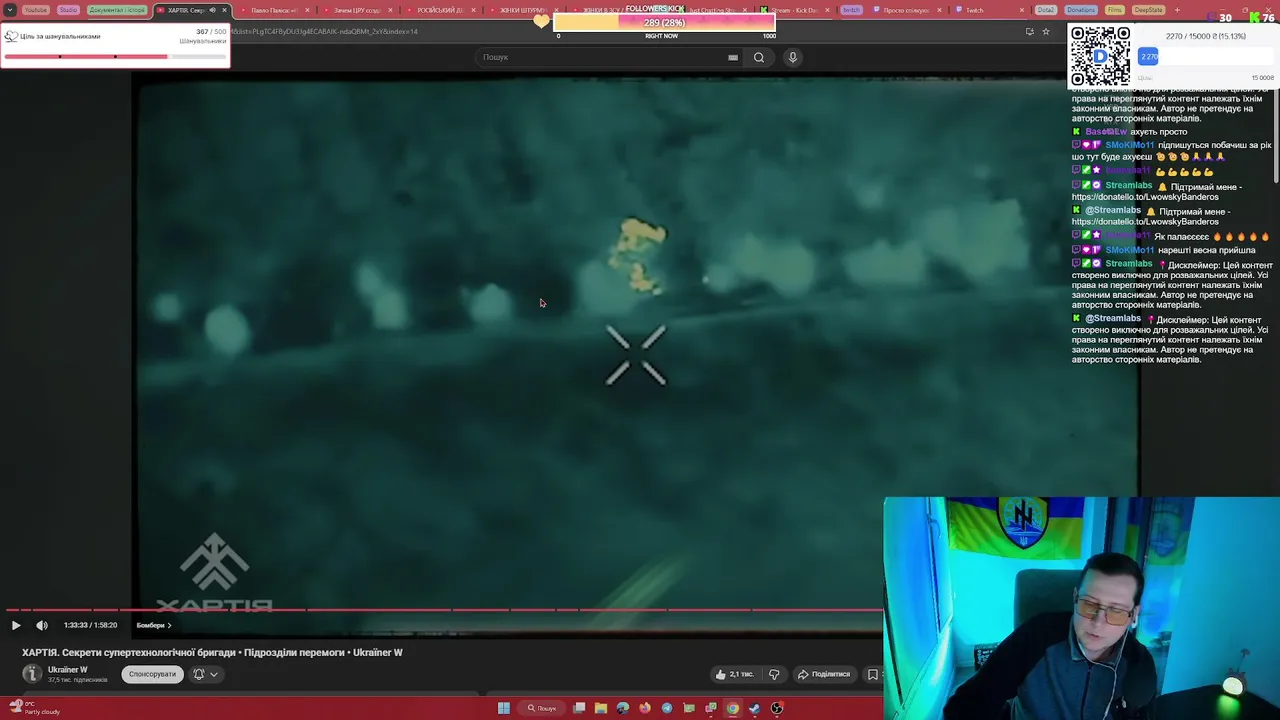Open install/cast icon in address bar
Viewport: 1280px width, 720px height.
[1029, 31]
